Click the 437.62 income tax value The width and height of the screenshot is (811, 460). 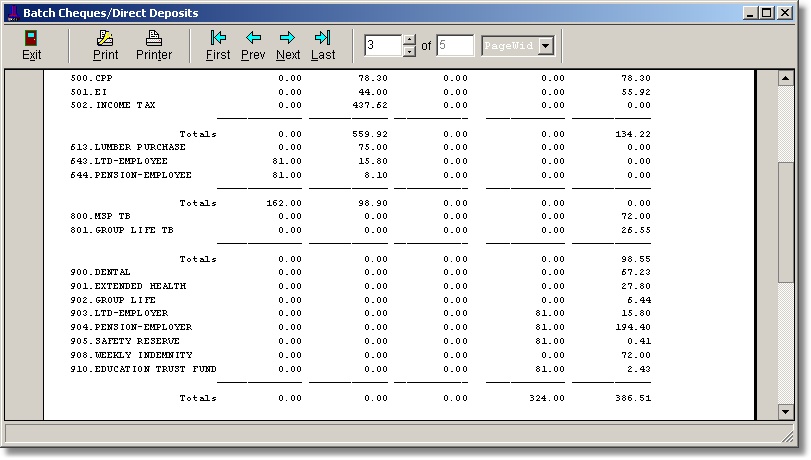click(370, 105)
